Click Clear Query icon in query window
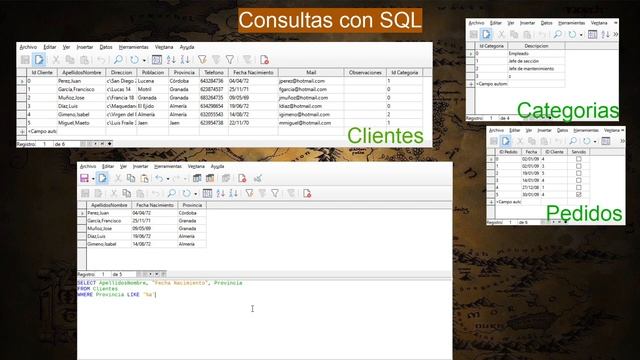This screenshot has width=640, height=360. (x=210, y=178)
